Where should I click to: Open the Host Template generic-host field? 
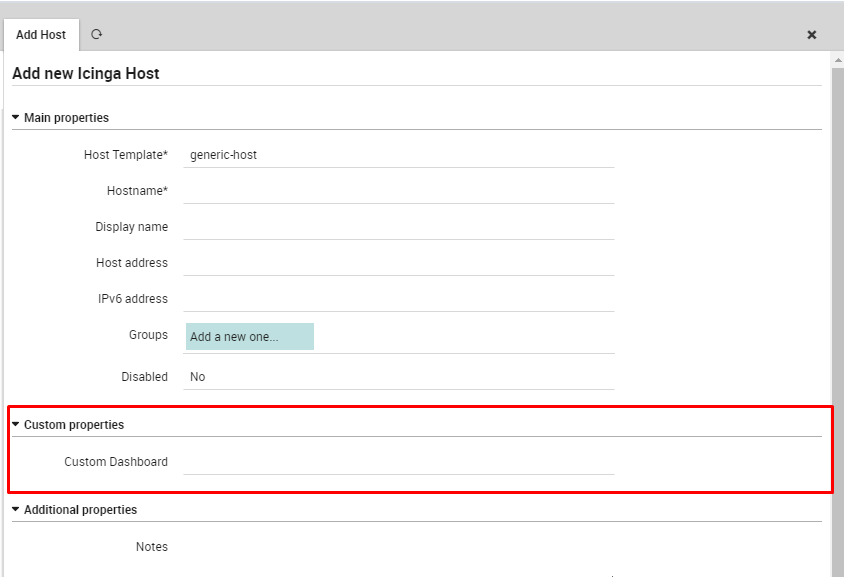[399, 155]
